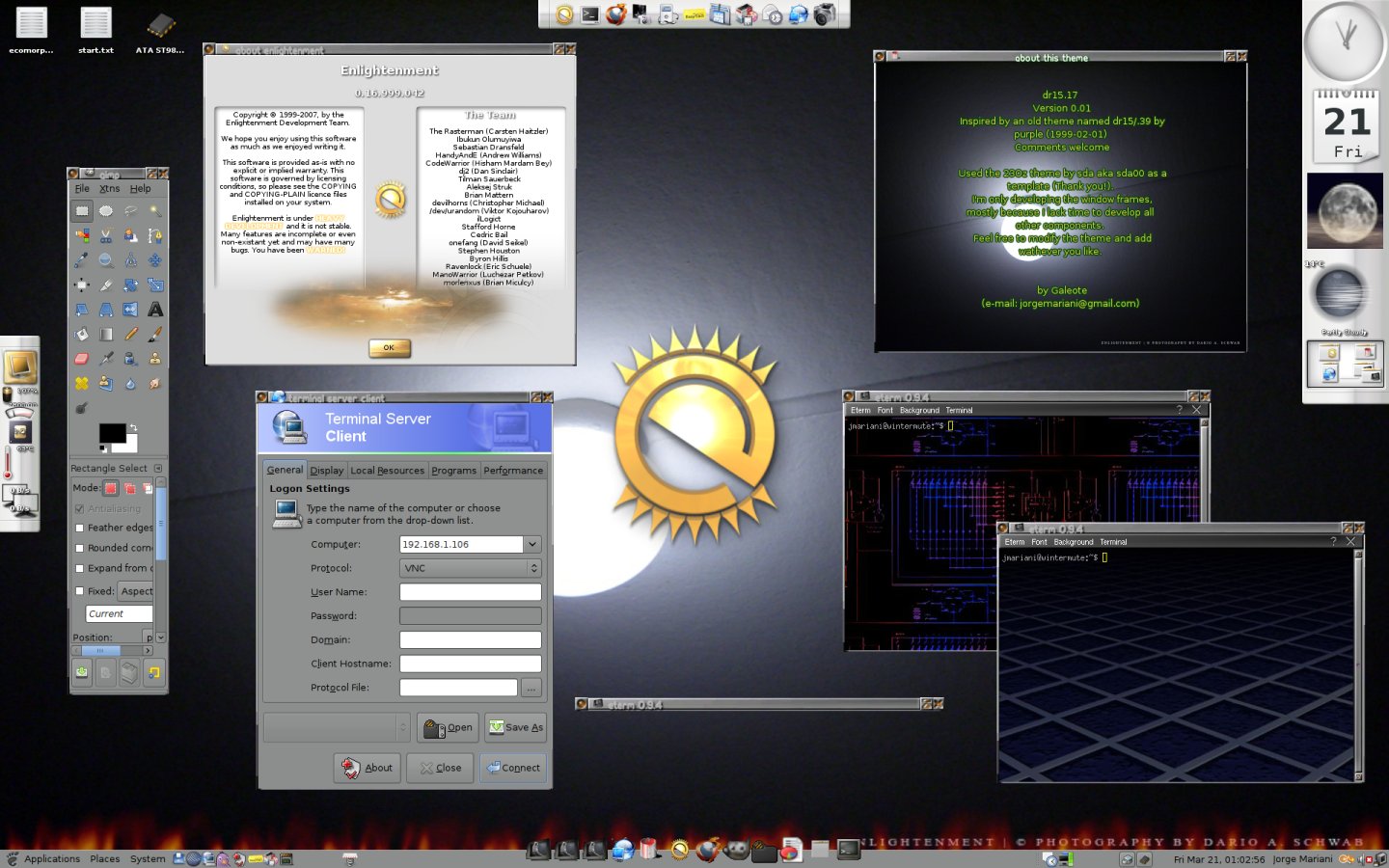The height and width of the screenshot is (868, 1389).
Task: Open Font menu in back Eterm window
Action: pos(885,410)
